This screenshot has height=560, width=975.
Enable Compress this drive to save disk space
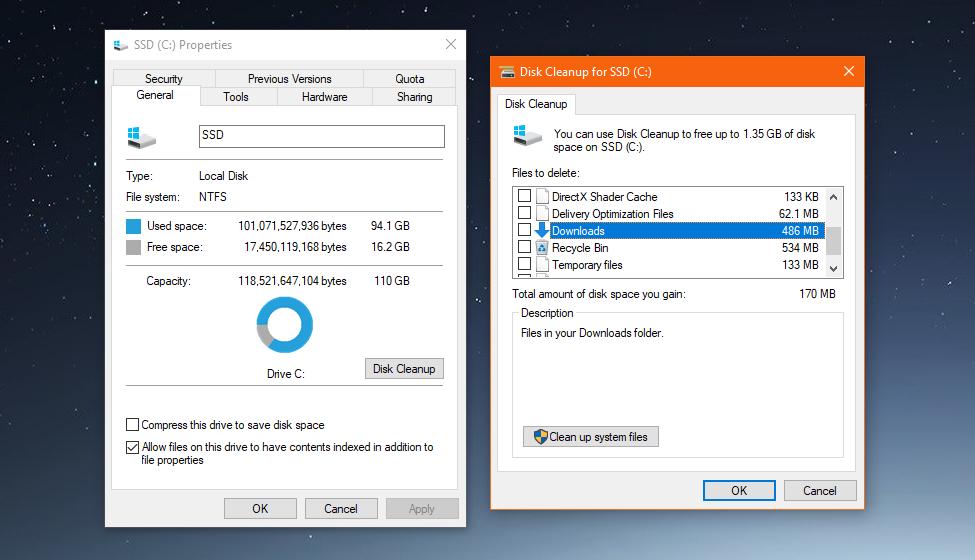point(132,425)
